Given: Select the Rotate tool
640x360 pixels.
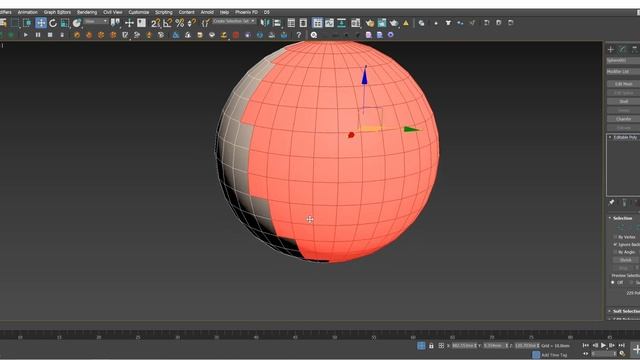Looking at the screenshot, I should (53, 23).
